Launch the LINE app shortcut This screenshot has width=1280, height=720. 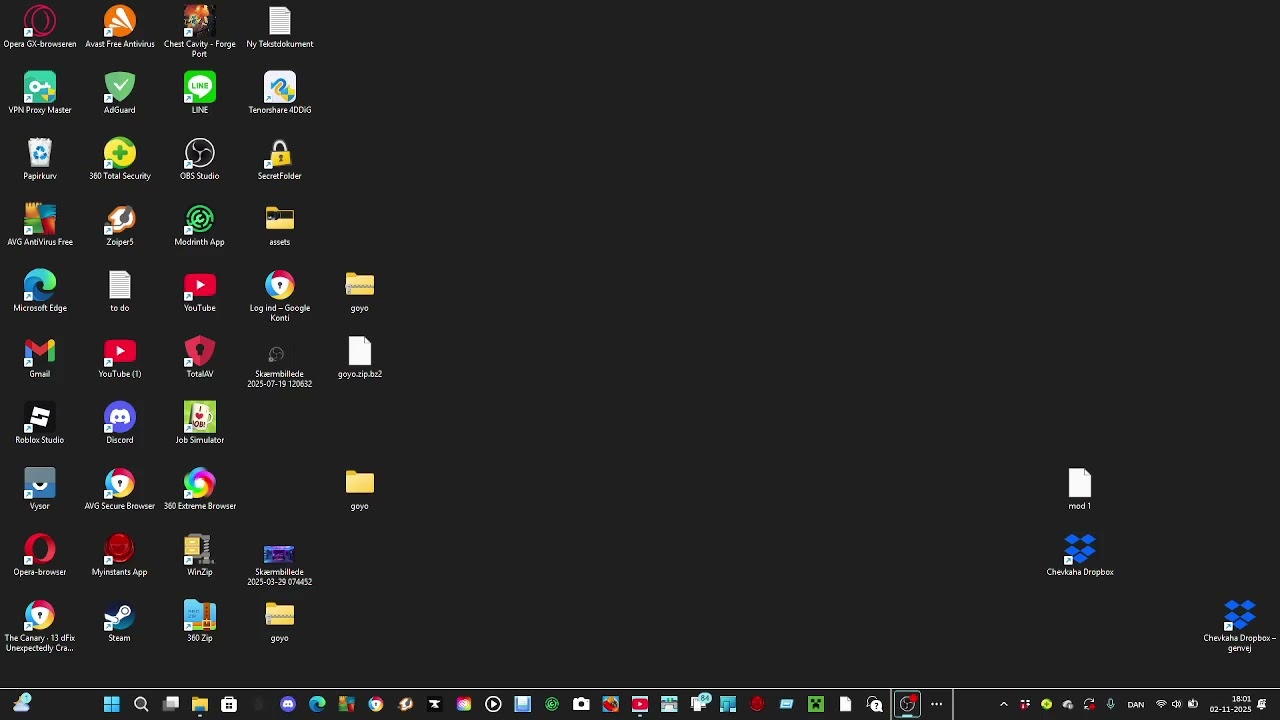tap(200, 93)
